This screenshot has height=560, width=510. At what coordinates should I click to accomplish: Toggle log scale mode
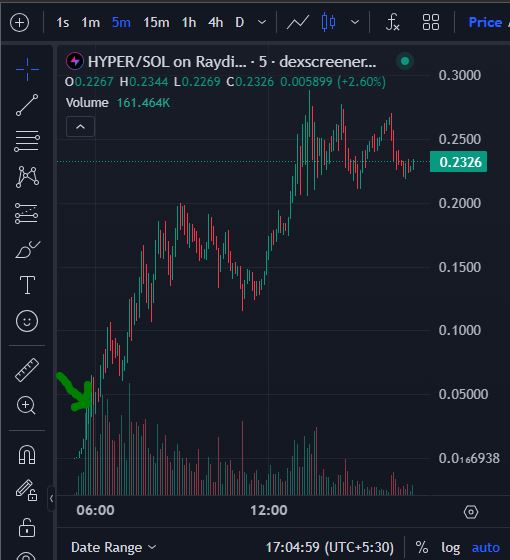click(450, 548)
